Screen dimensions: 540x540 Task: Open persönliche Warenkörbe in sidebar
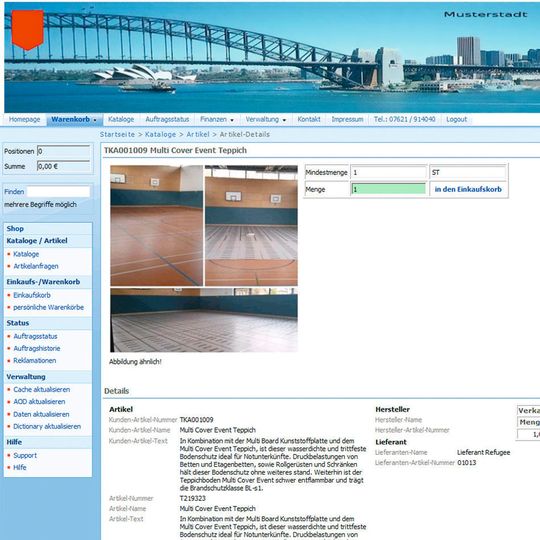coord(49,307)
